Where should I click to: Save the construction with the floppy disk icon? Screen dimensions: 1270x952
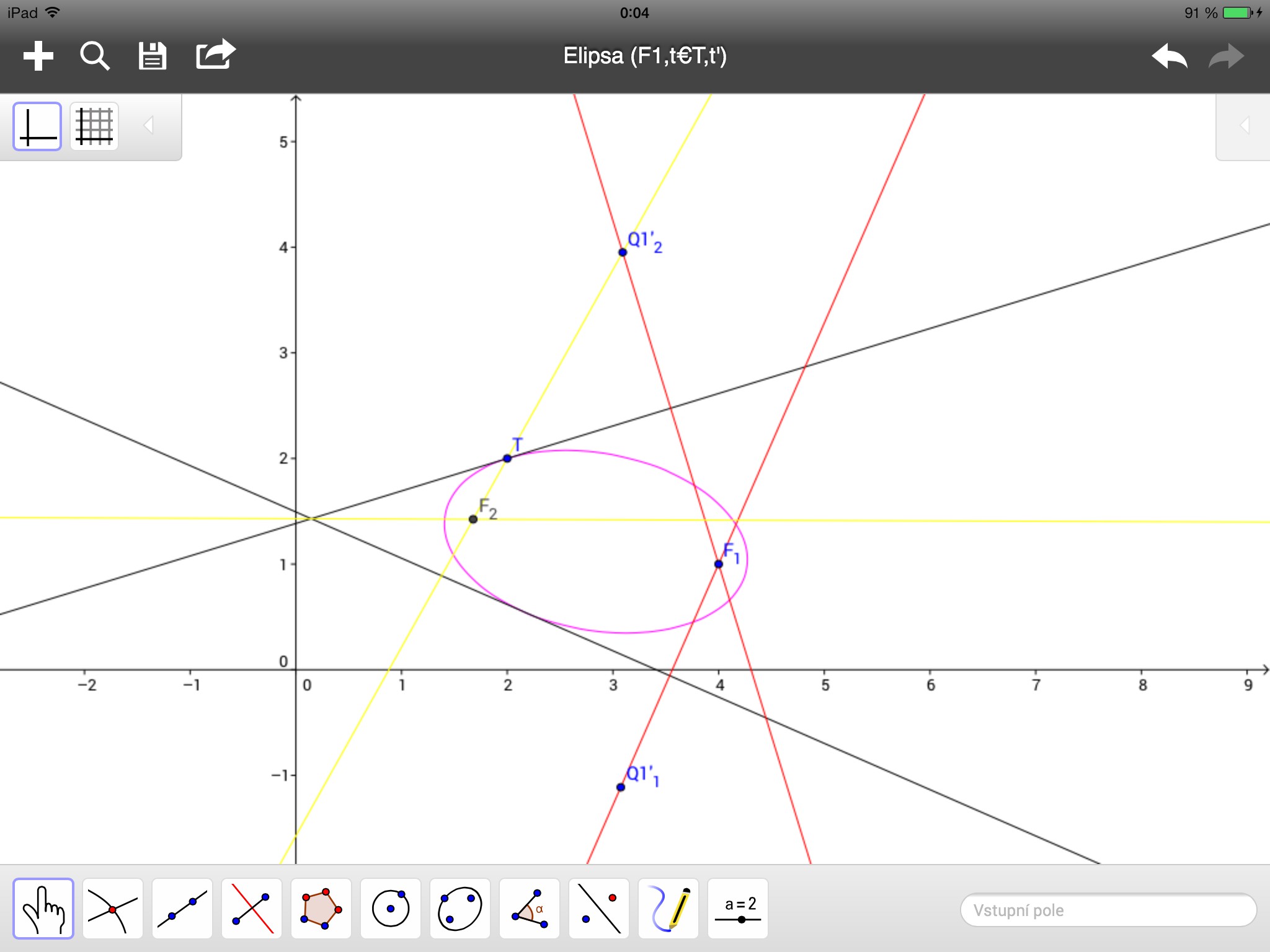point(152,56)
